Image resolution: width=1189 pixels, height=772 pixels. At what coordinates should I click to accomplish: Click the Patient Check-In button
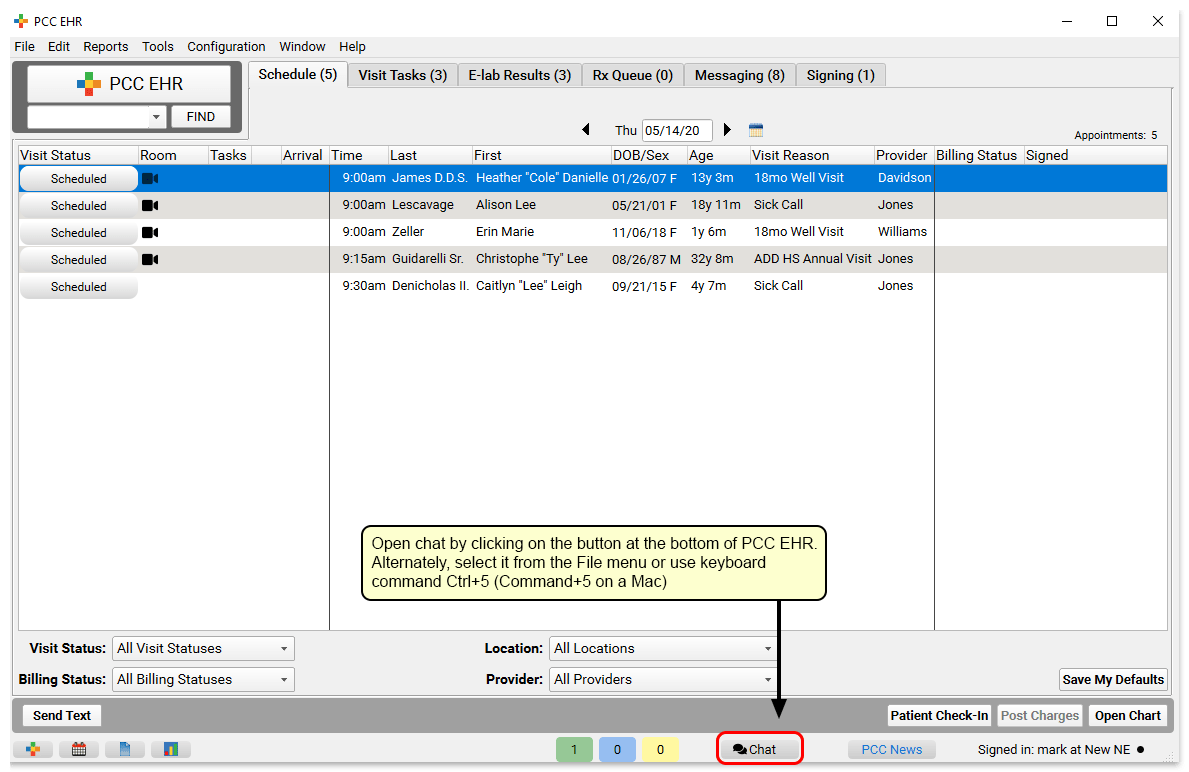click(x=939, y=716)
